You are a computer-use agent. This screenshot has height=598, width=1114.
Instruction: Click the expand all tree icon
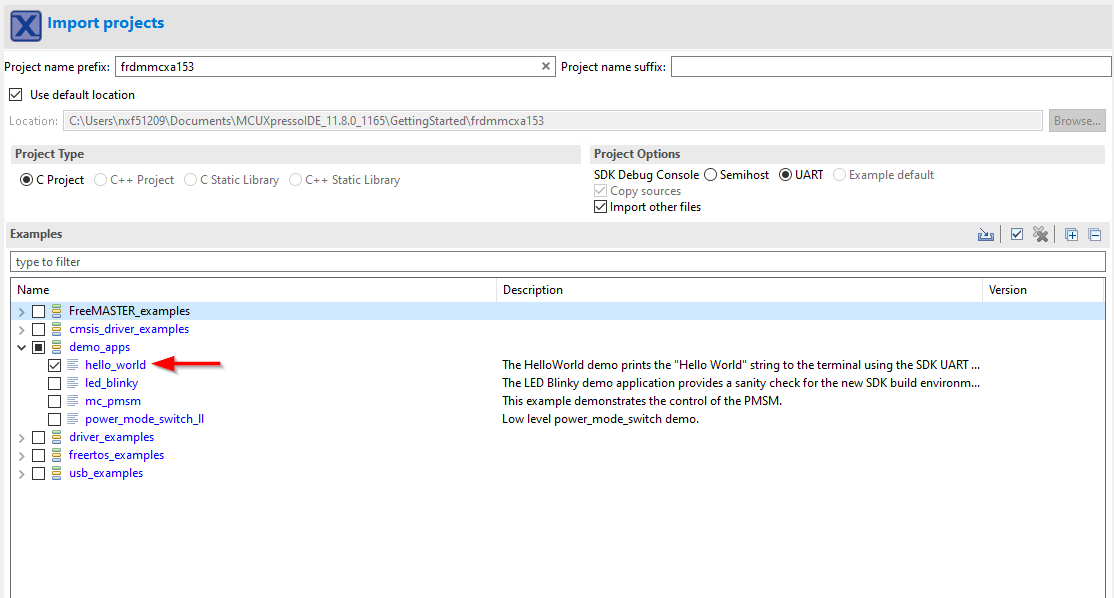click(1071, 235)
